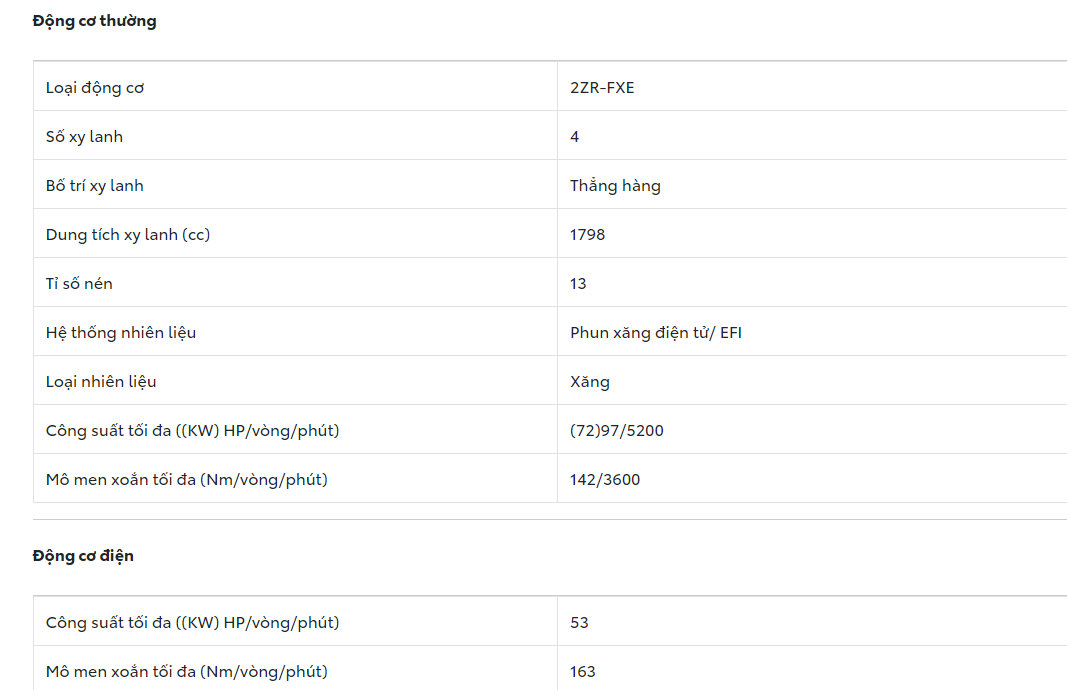Click the "Bố trí xy lanh" label

tap(95, 186)
